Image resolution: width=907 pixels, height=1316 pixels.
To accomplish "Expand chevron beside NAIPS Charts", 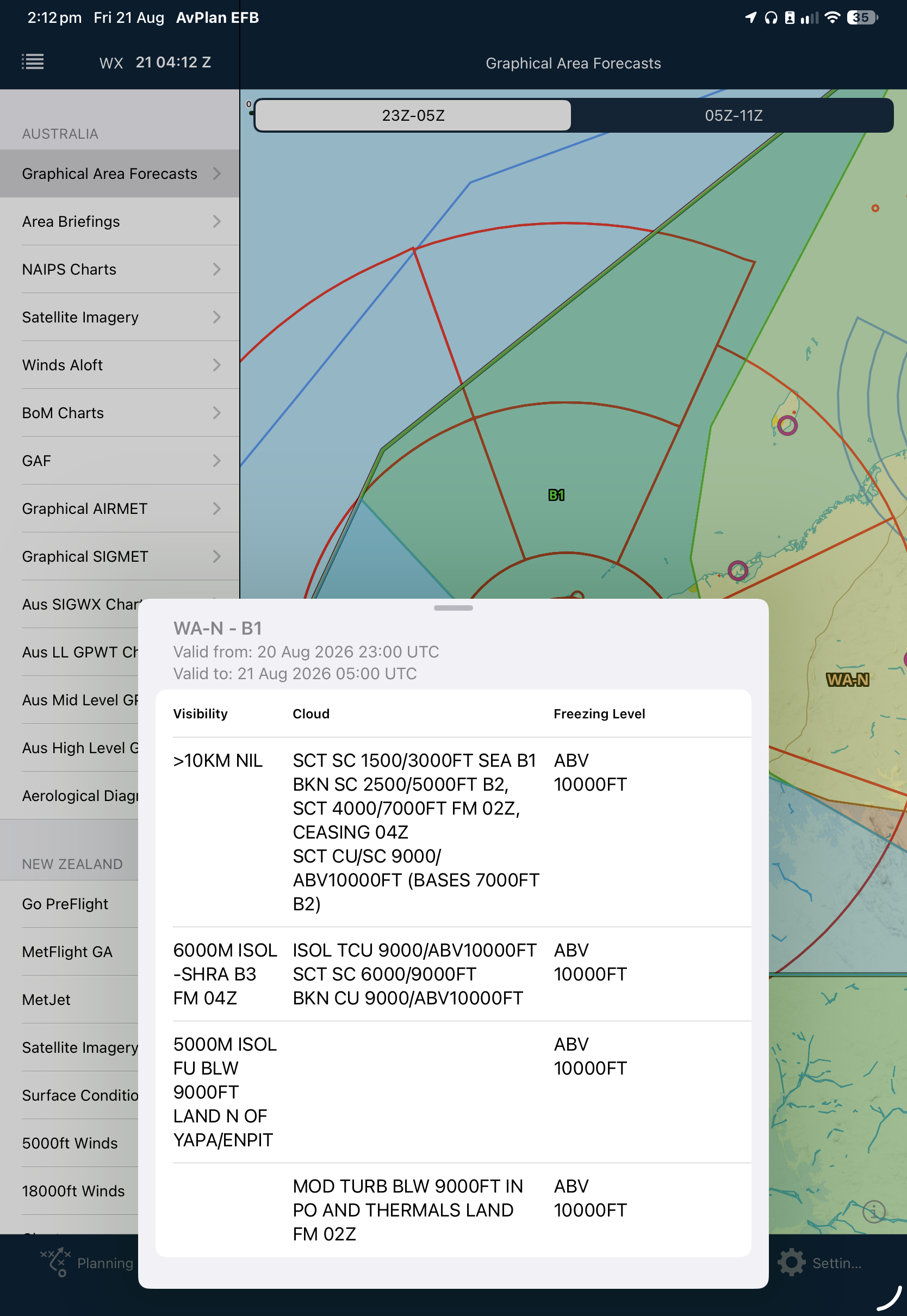I will tap(216, 269).
